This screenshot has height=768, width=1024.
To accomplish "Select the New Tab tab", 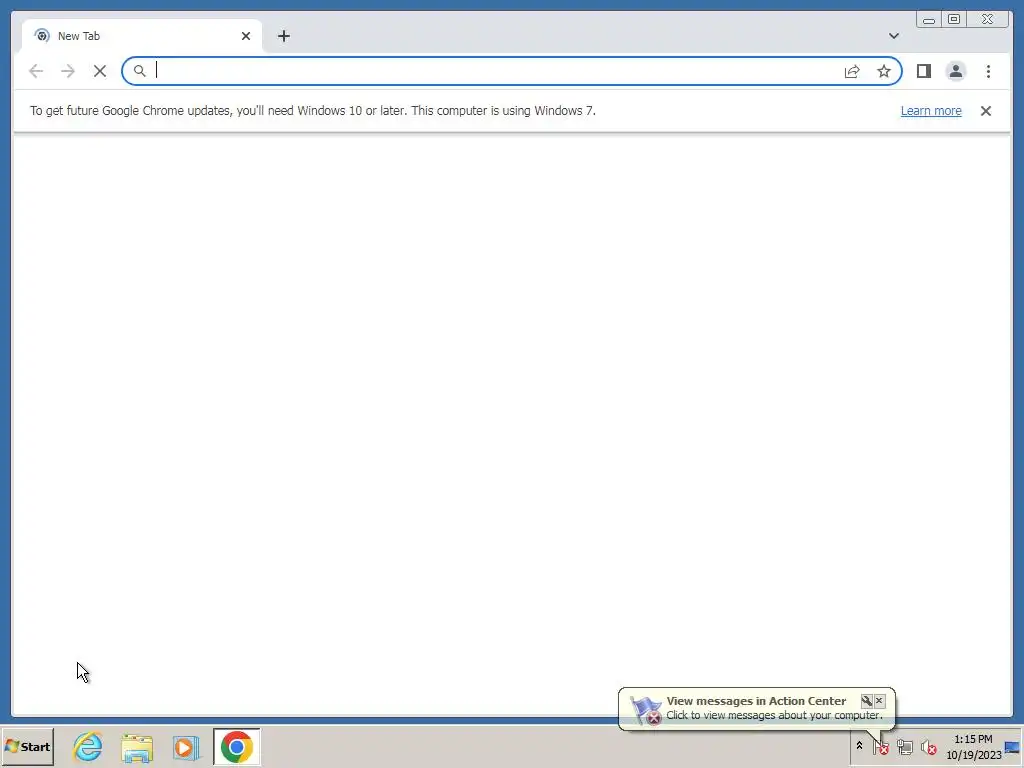I will click(142, 36).
